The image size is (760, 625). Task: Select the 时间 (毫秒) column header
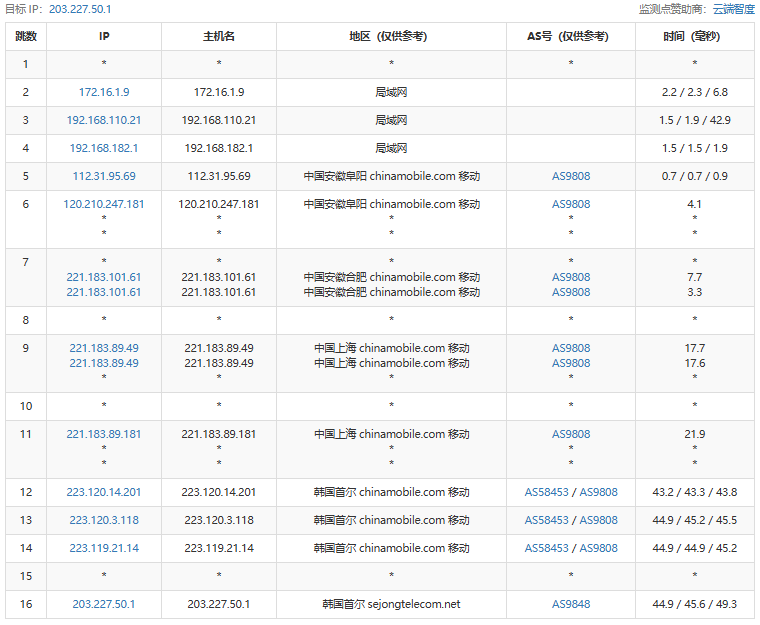(x=695, y=36)
